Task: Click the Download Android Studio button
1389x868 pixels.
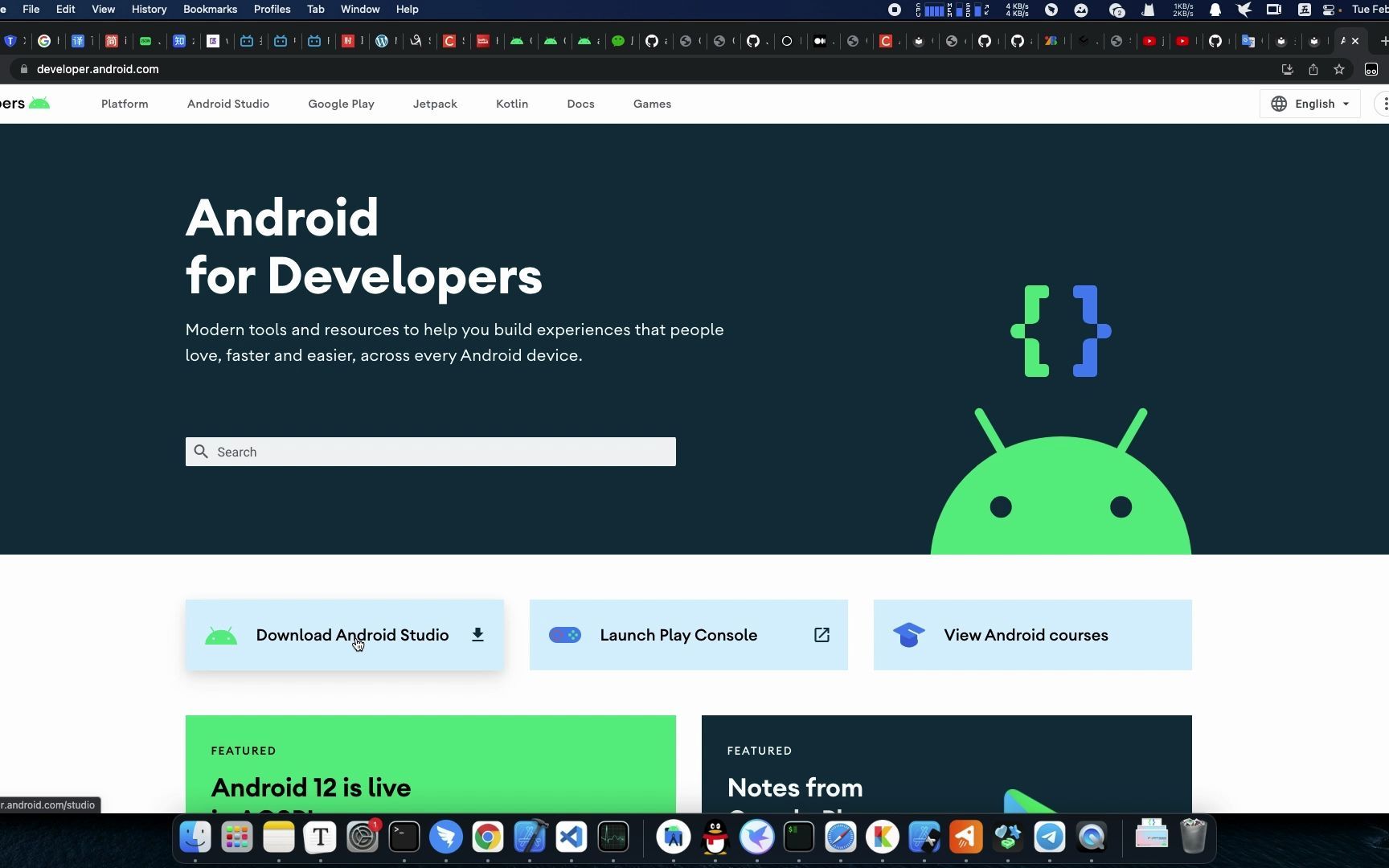Action: coord(345,635)
